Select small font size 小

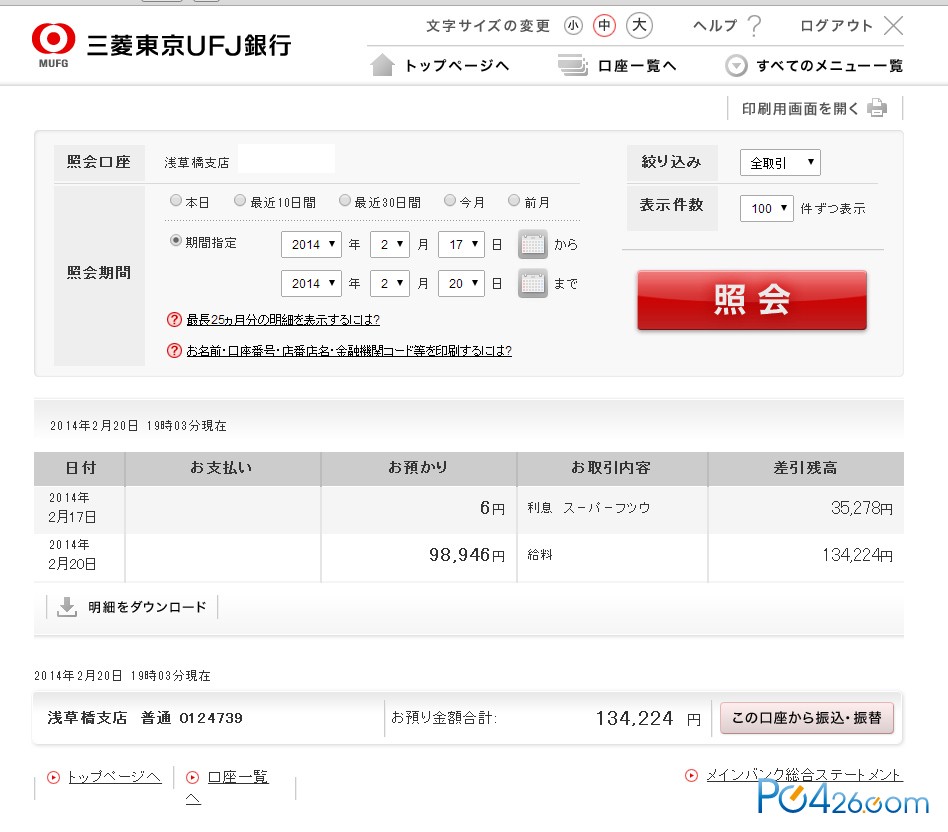(573, 26)
